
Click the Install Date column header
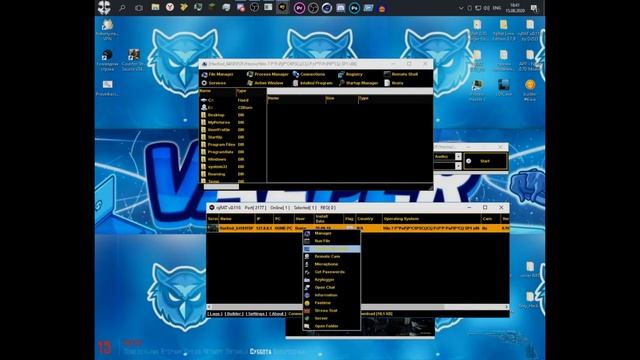click(x=328, y=219)
